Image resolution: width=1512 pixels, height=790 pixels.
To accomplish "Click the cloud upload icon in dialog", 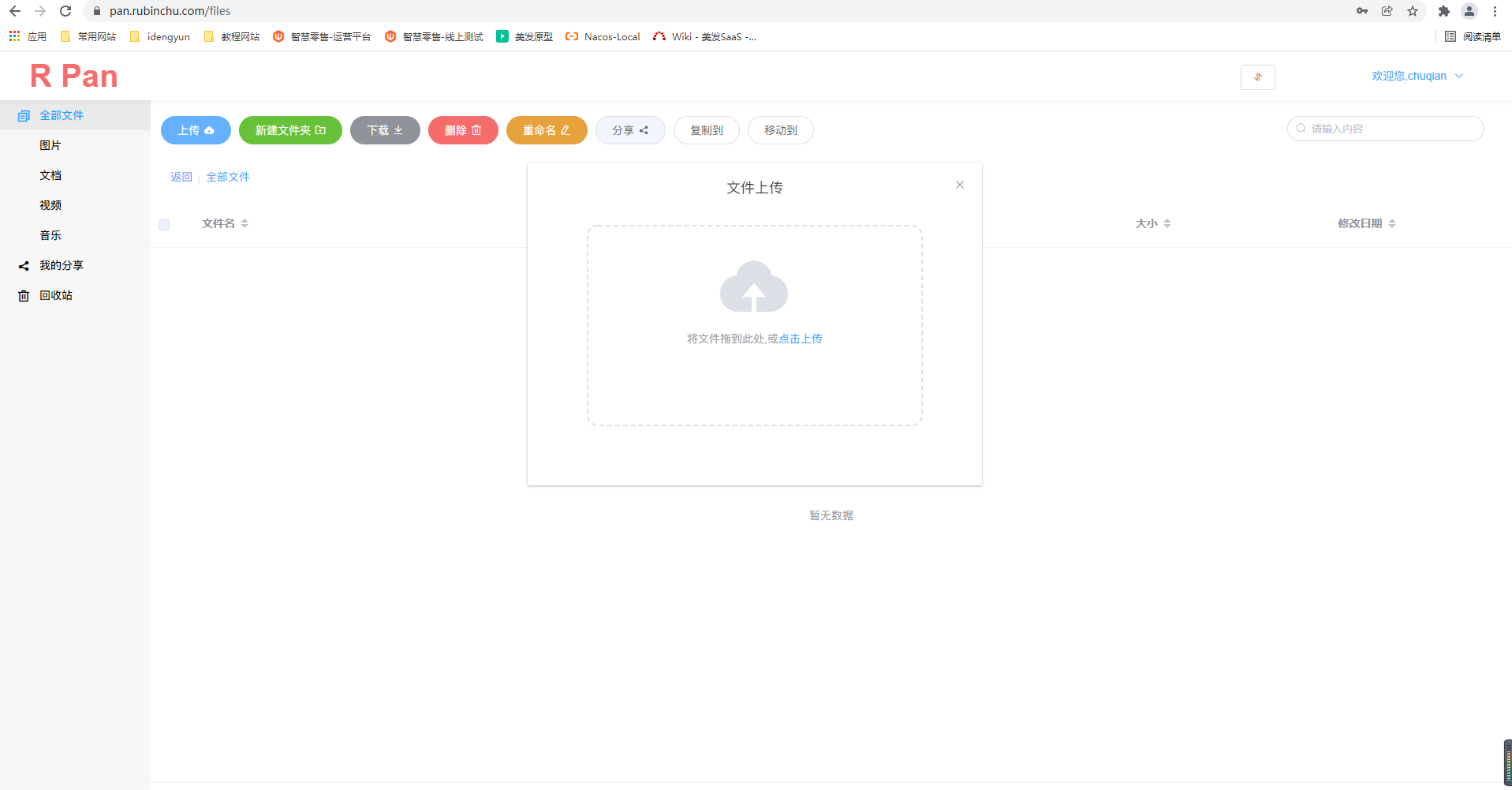I will (x=754, y=286).
